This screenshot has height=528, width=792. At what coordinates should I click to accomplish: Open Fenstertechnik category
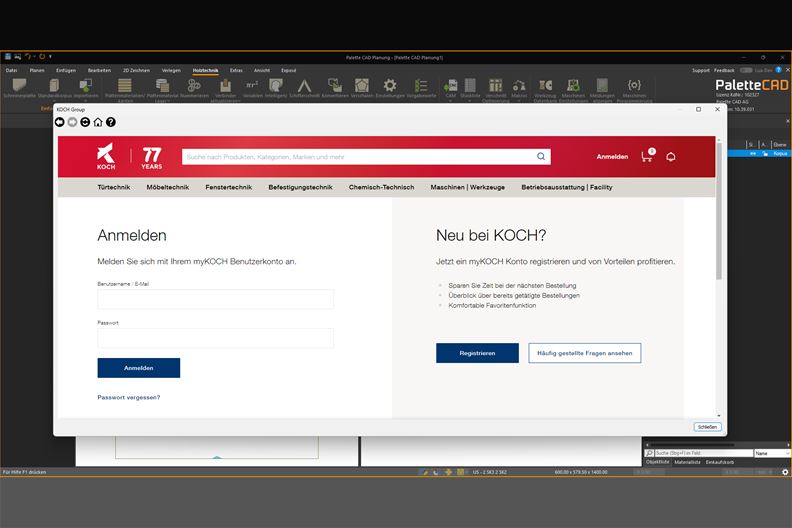pyautogui.click(x=228, y=187)
